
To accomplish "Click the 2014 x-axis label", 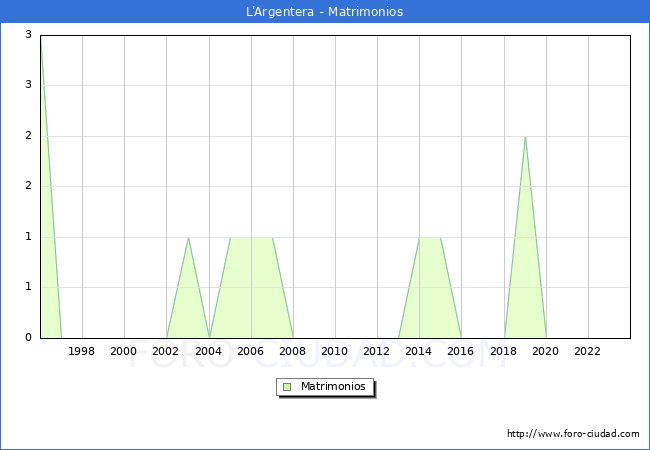I will click(x=419, y=351).
